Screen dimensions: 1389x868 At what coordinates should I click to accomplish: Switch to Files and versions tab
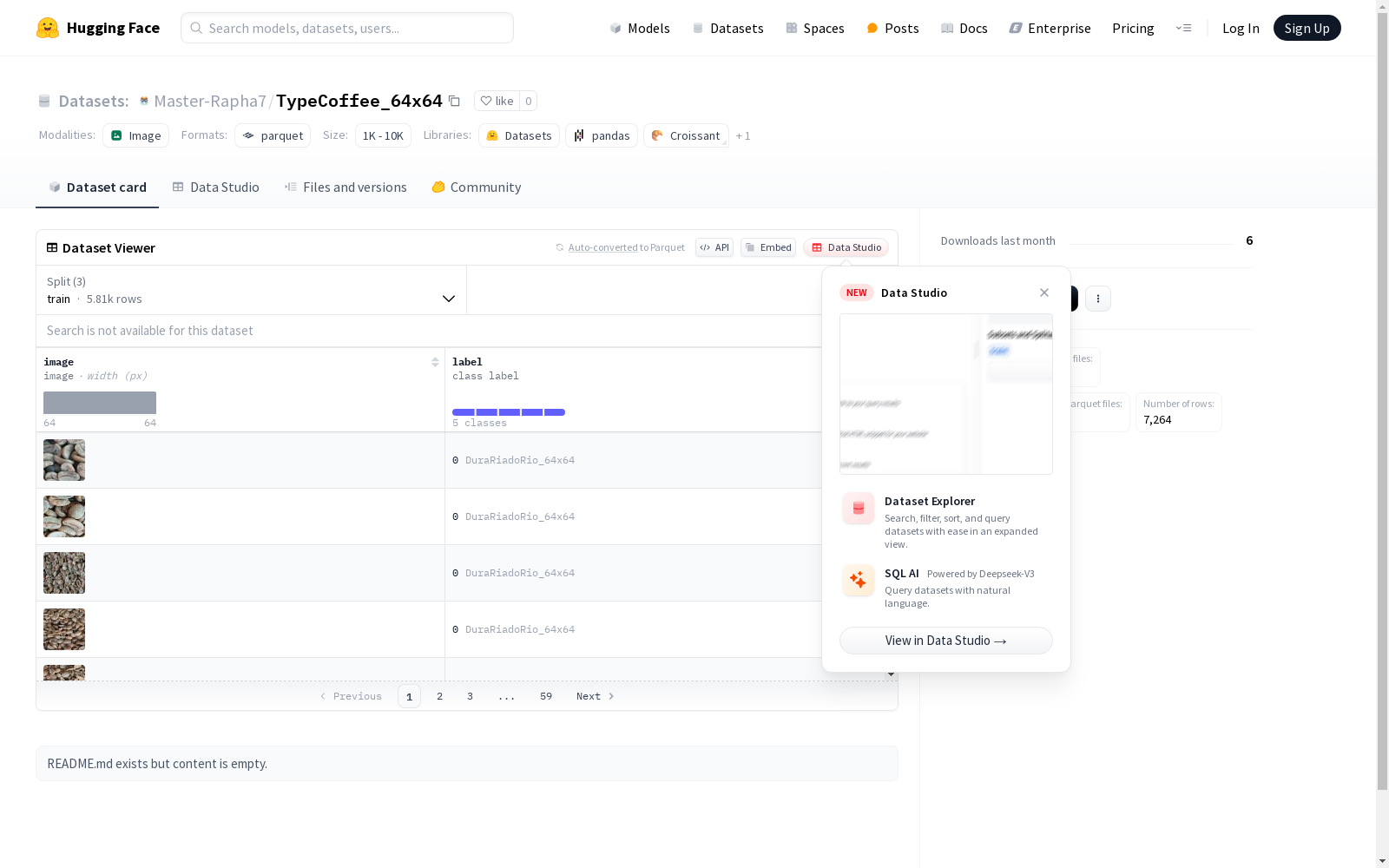pyautogui.click(x=346, y=187)
